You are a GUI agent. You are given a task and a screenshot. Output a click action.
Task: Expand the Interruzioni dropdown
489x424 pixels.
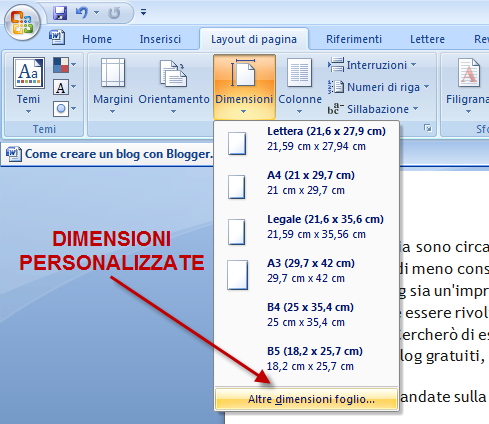[372, 65]
